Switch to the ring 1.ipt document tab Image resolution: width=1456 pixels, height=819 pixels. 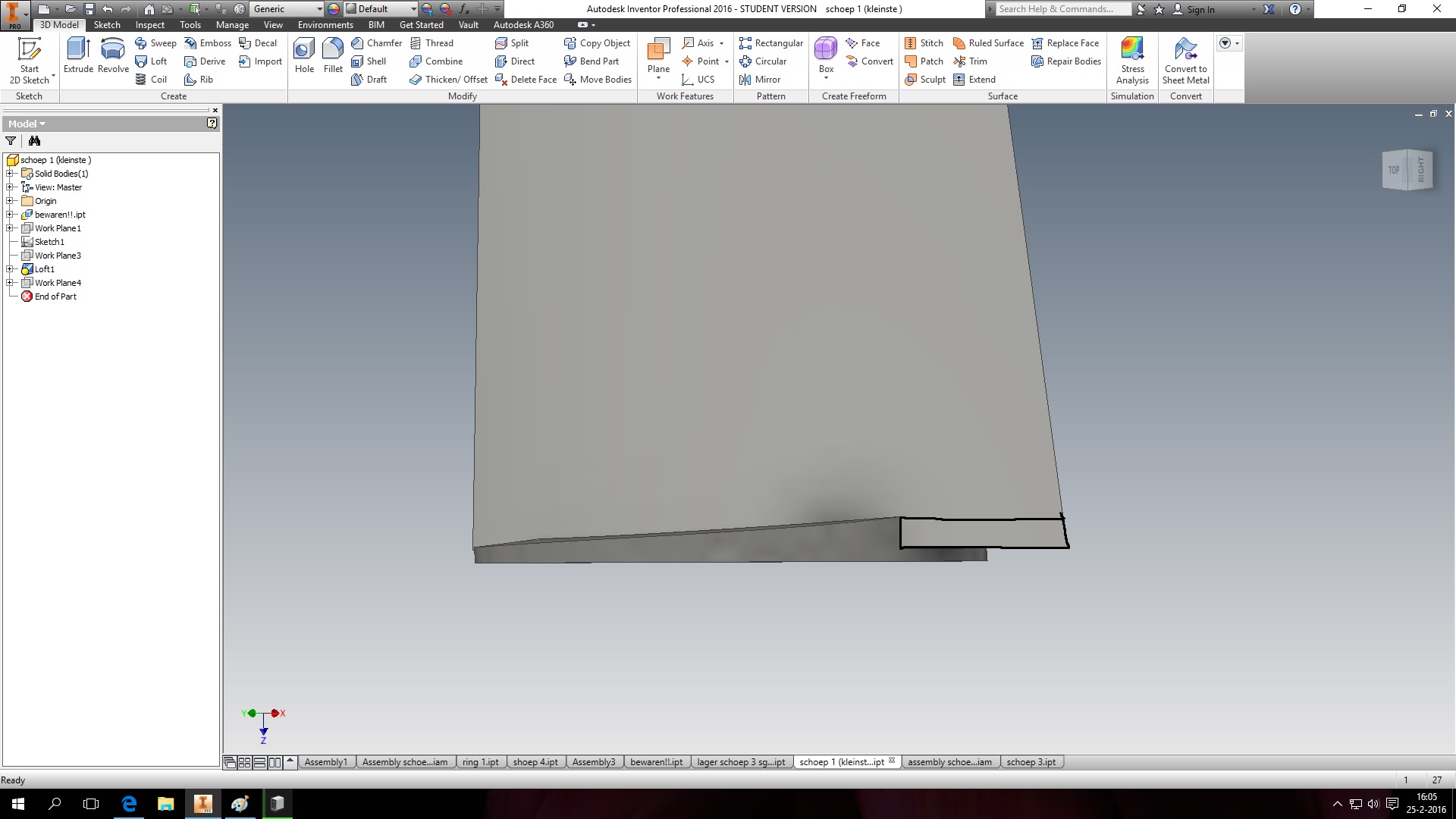click(x=481, y=761)
